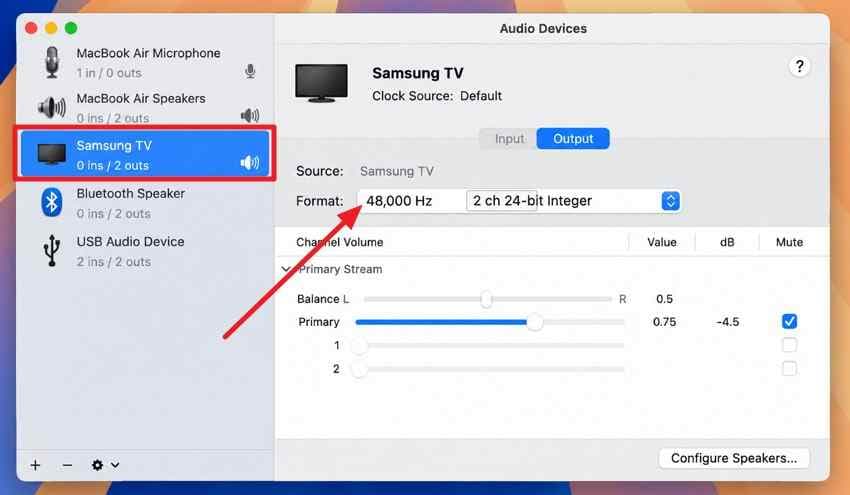Click the default input microphone indicator icon

[x=250, y=71]
